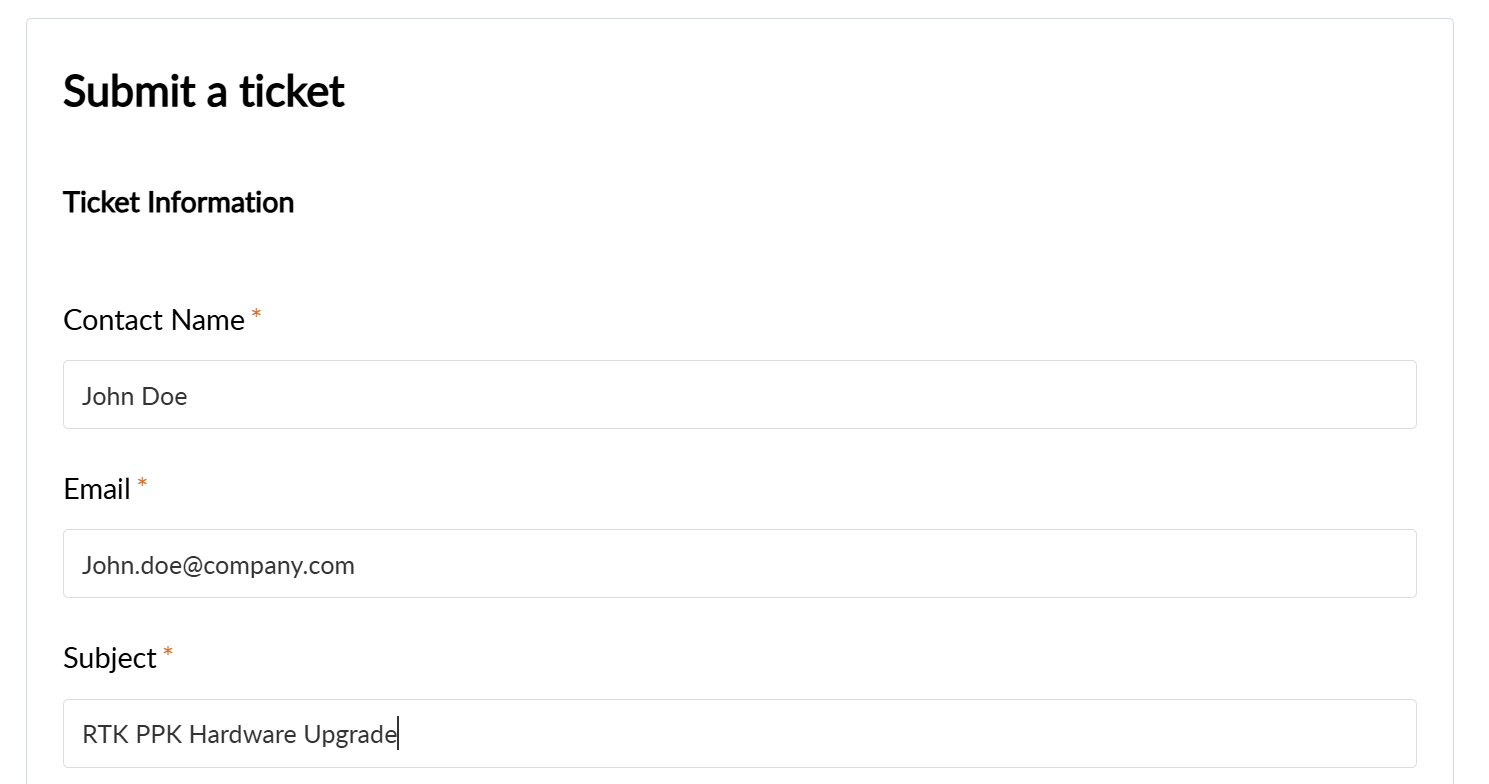Click the "Submit a ticket" page heading

(204, 91)
